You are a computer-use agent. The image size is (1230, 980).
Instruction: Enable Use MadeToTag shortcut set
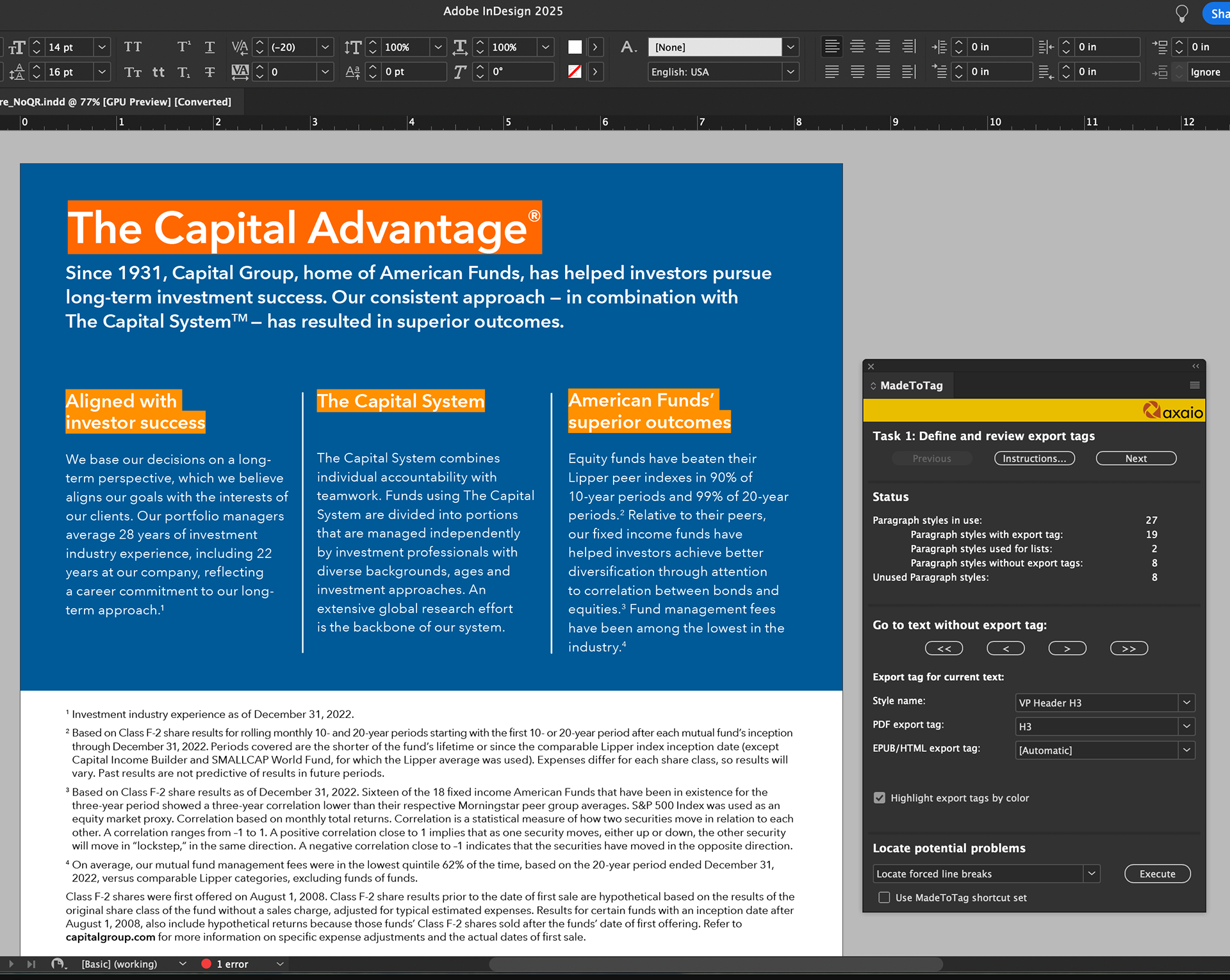click(x=884, y=897)
